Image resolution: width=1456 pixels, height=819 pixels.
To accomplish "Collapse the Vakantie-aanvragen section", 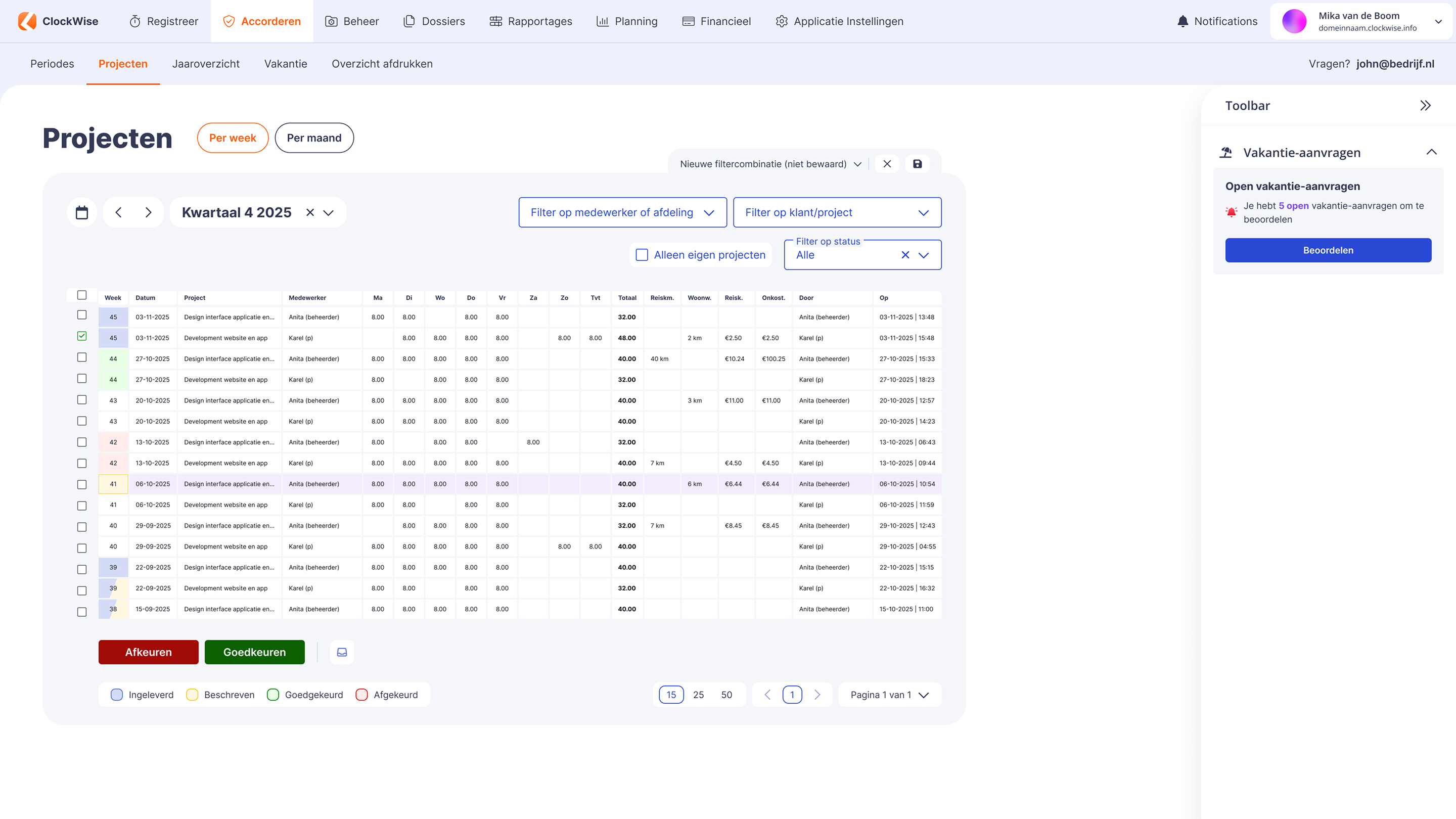I will click(1431, 152).
